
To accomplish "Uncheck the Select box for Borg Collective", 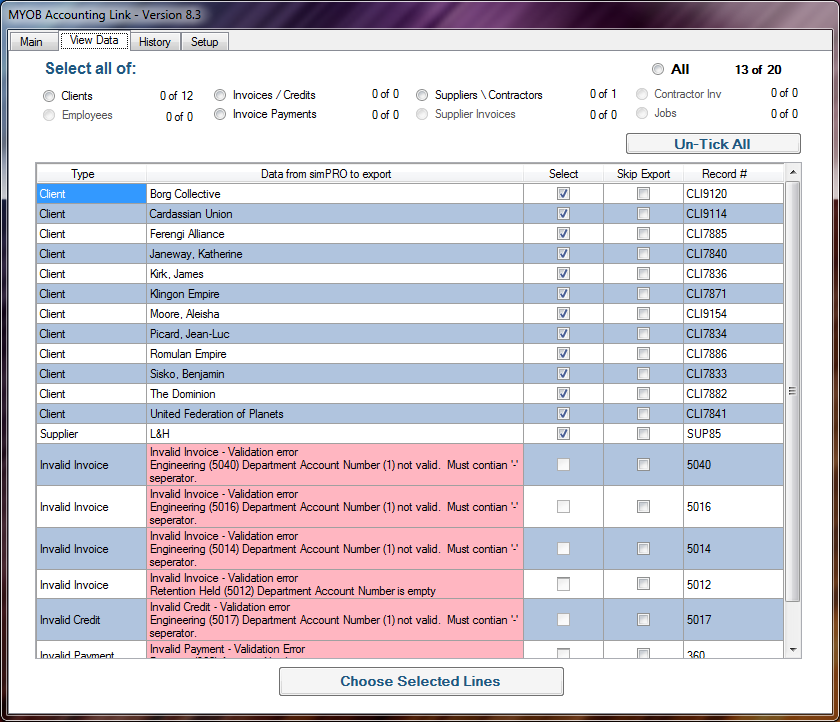I will coord(563,193).
